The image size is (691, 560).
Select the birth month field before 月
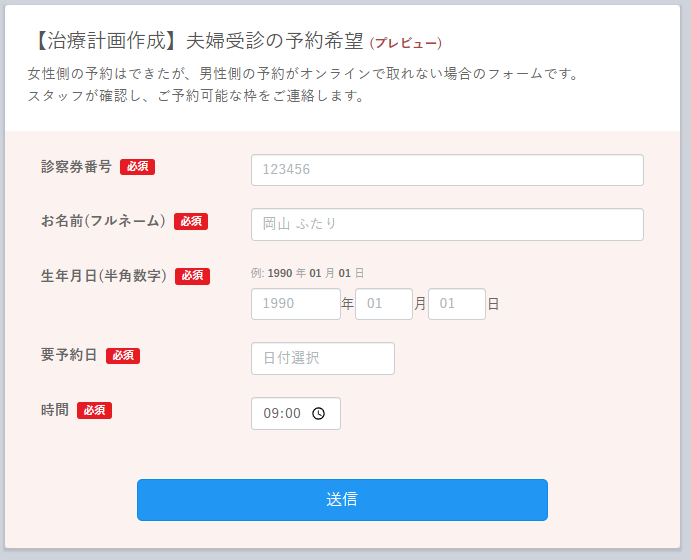coord(384,304)
